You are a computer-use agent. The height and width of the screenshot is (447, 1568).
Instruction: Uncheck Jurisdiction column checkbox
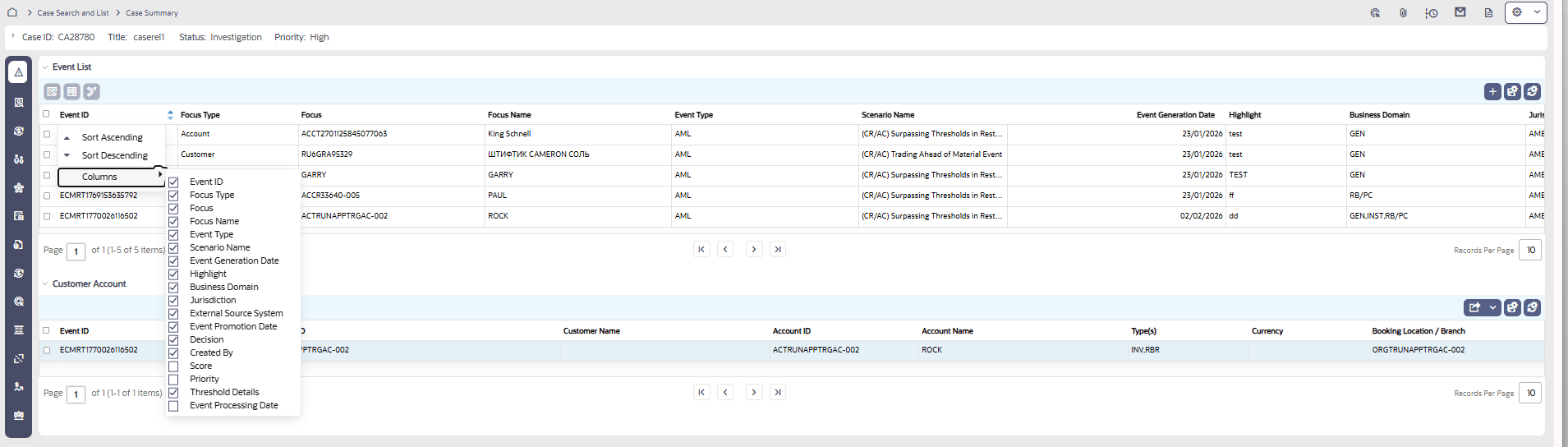click(x=173, y=301)
